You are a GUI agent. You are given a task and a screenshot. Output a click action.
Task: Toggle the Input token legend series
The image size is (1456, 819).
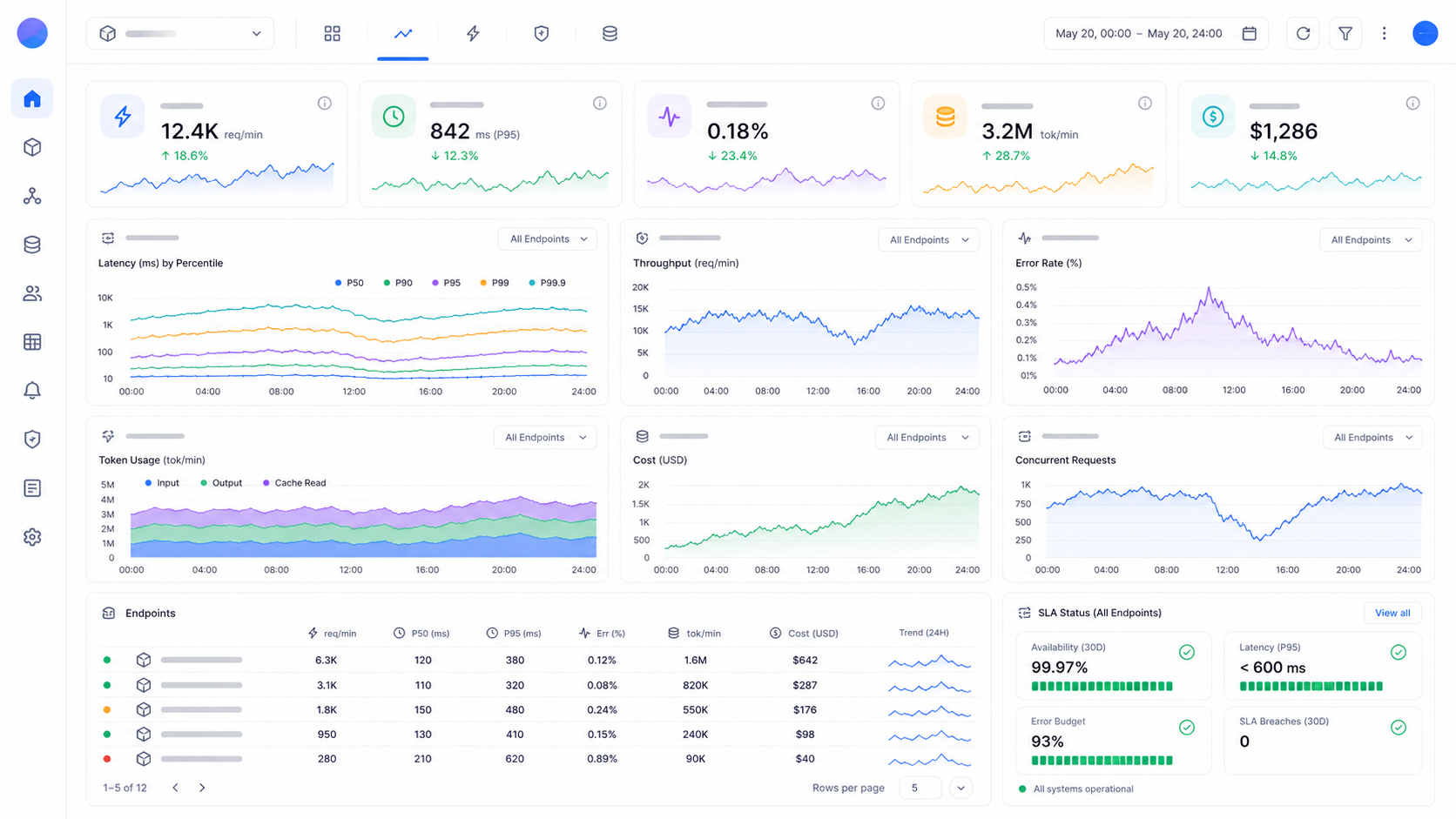click(162, 483)
